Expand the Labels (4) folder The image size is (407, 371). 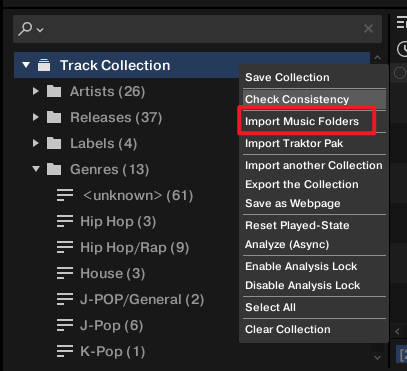click(x=36, y=143)
